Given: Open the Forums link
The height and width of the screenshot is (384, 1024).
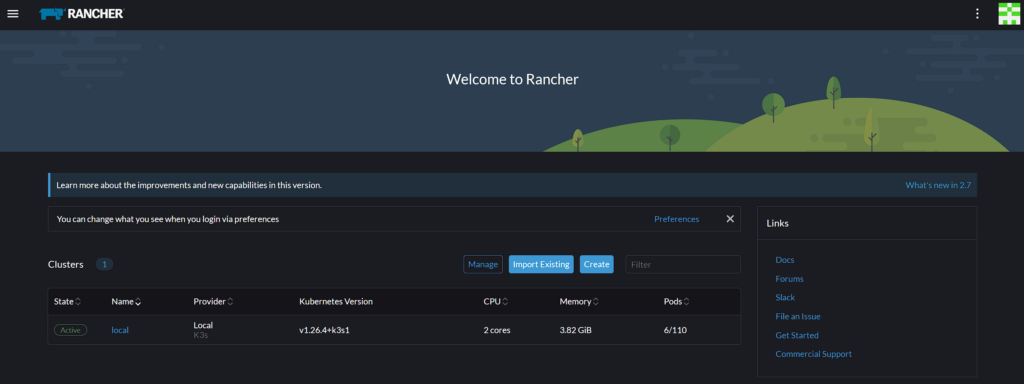Looking at the screenshot, I should 790,279.
